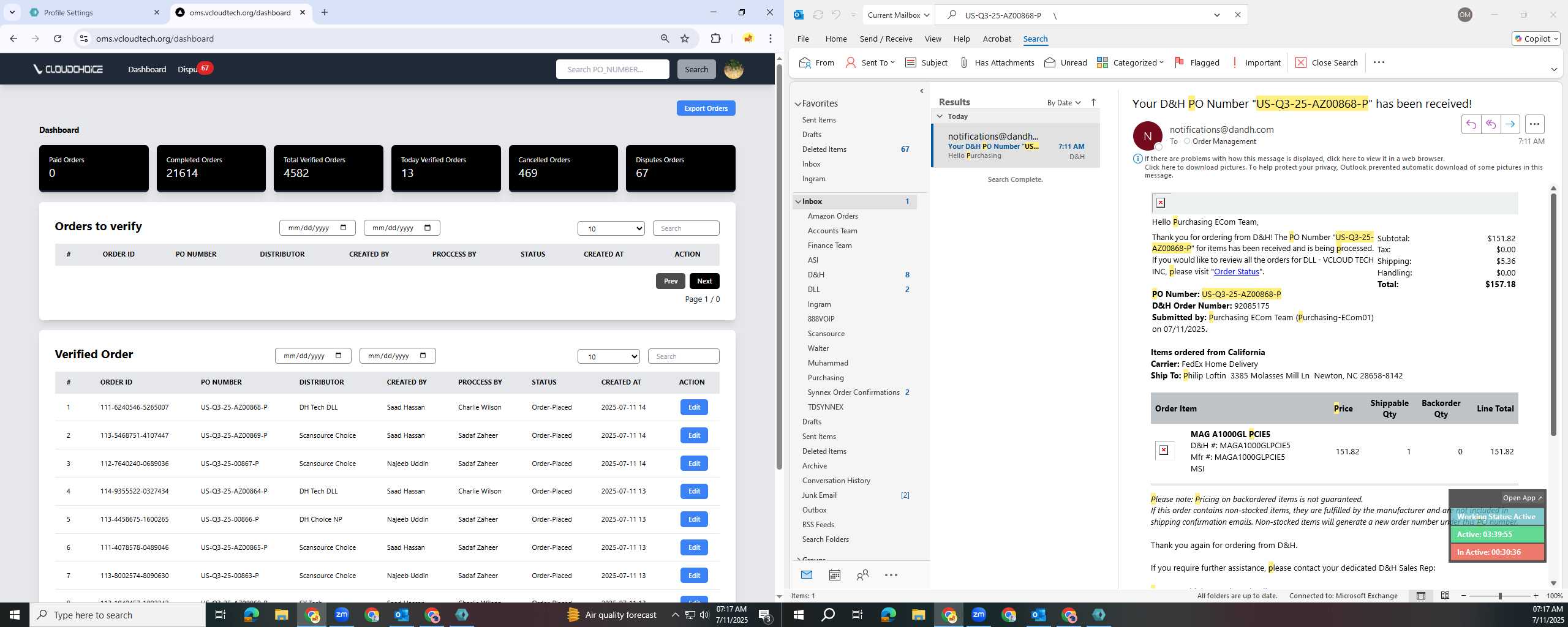This screenshot has height=627, width=1568.
Task: Open page size dropdown in Orders to verify
Action: click(611, 228)
